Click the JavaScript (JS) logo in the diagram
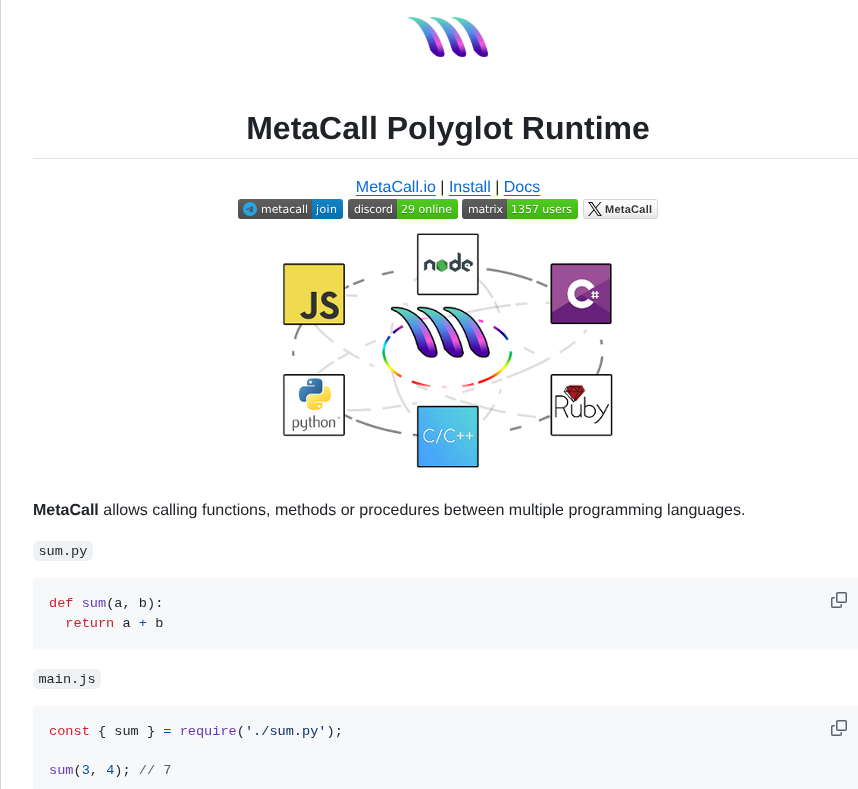 pyautogui.click(x=314, y=293)
